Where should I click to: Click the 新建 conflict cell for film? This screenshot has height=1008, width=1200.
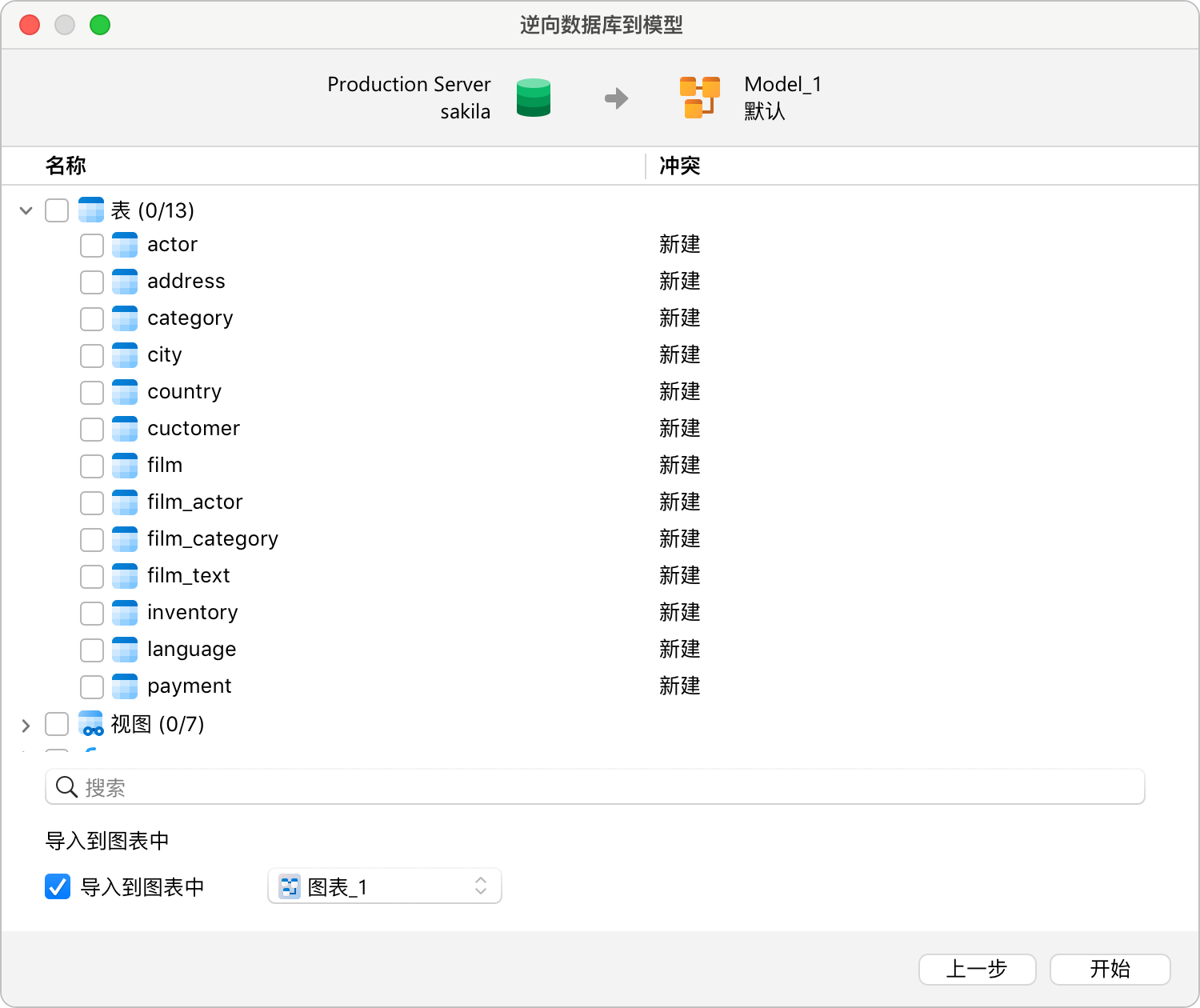point(680,465)
